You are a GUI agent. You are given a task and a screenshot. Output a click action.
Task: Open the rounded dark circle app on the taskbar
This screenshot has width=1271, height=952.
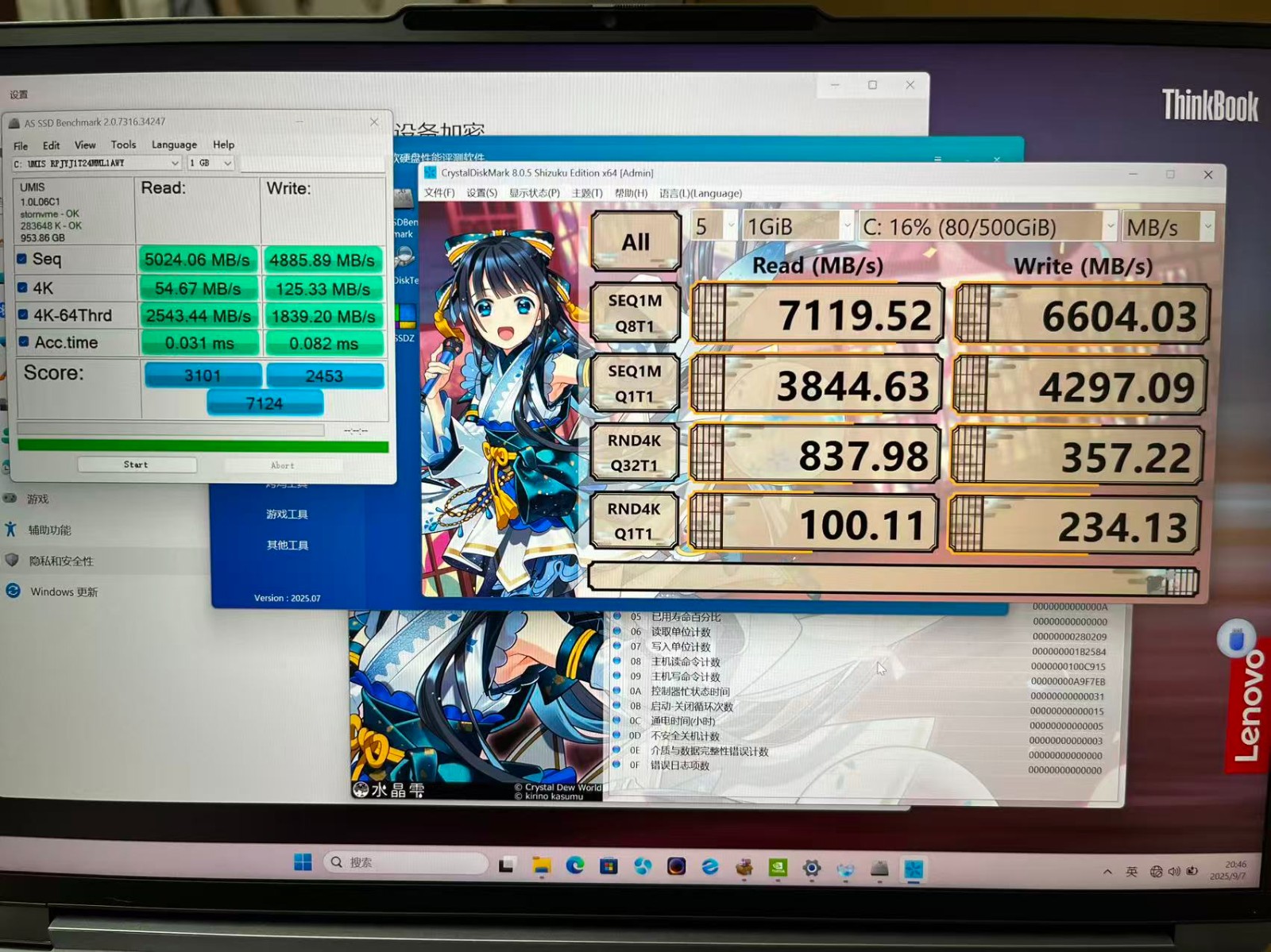(x=676, y=867)
